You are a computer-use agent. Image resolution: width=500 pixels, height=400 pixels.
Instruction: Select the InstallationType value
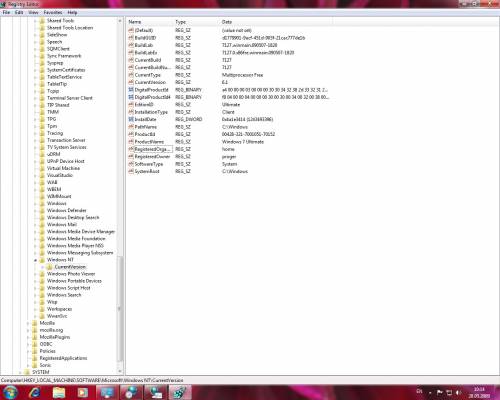151,112
